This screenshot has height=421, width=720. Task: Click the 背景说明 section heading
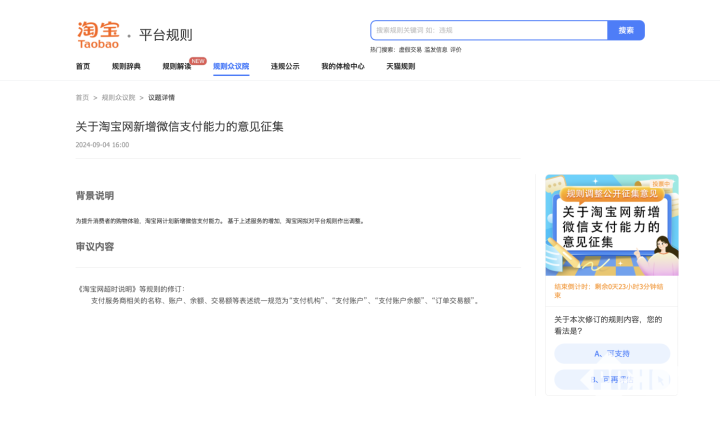click(95, 196)
